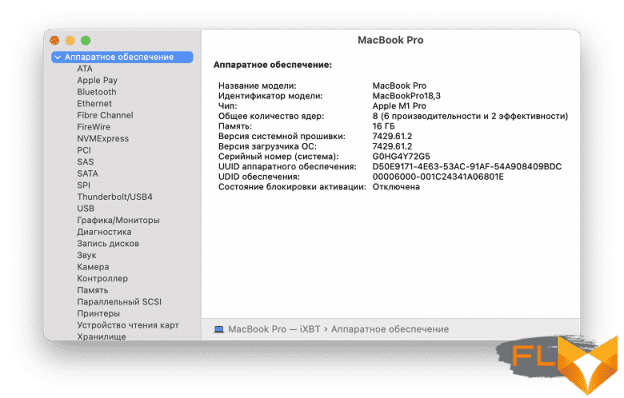Select Графика/Мониторы in the list
The width and height of the screenshot is (624, 398).
tap(118, 220)
